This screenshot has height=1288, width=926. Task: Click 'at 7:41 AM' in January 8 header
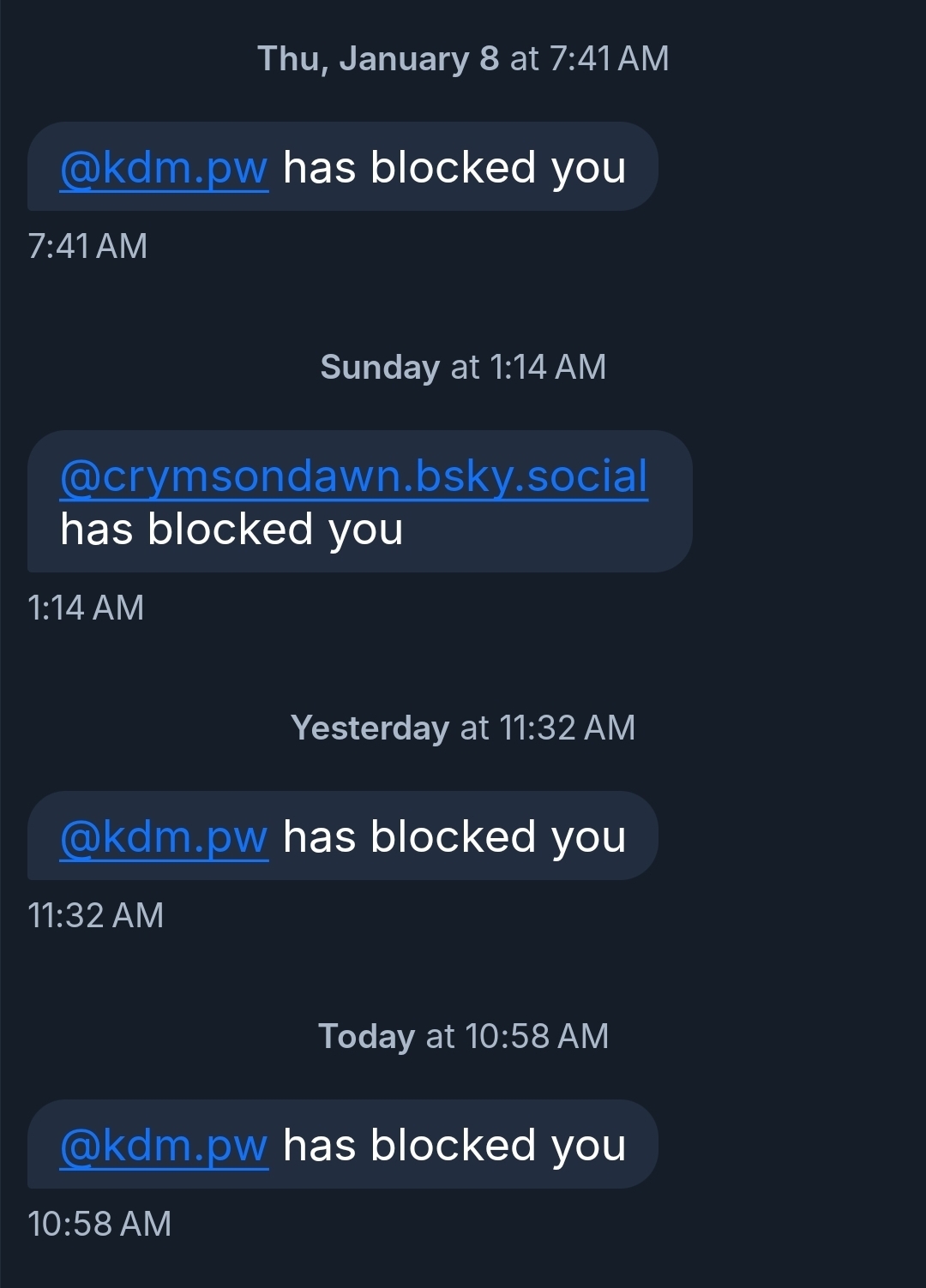(x=589, y=58)
